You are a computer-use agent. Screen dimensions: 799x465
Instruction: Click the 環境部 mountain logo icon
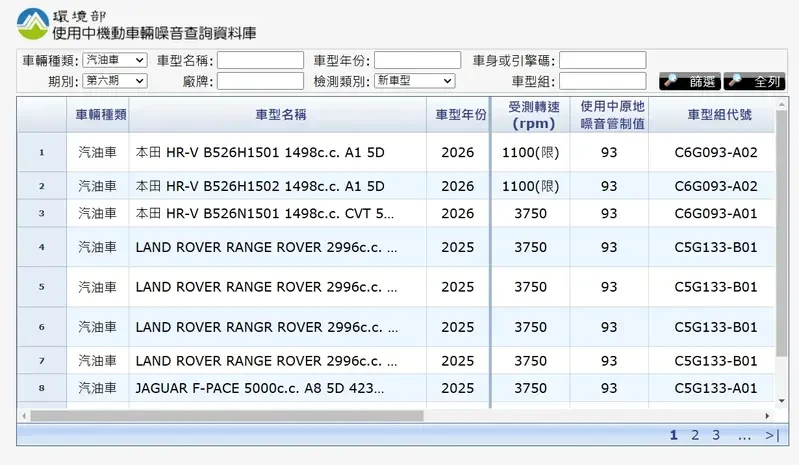coord(33,24)
